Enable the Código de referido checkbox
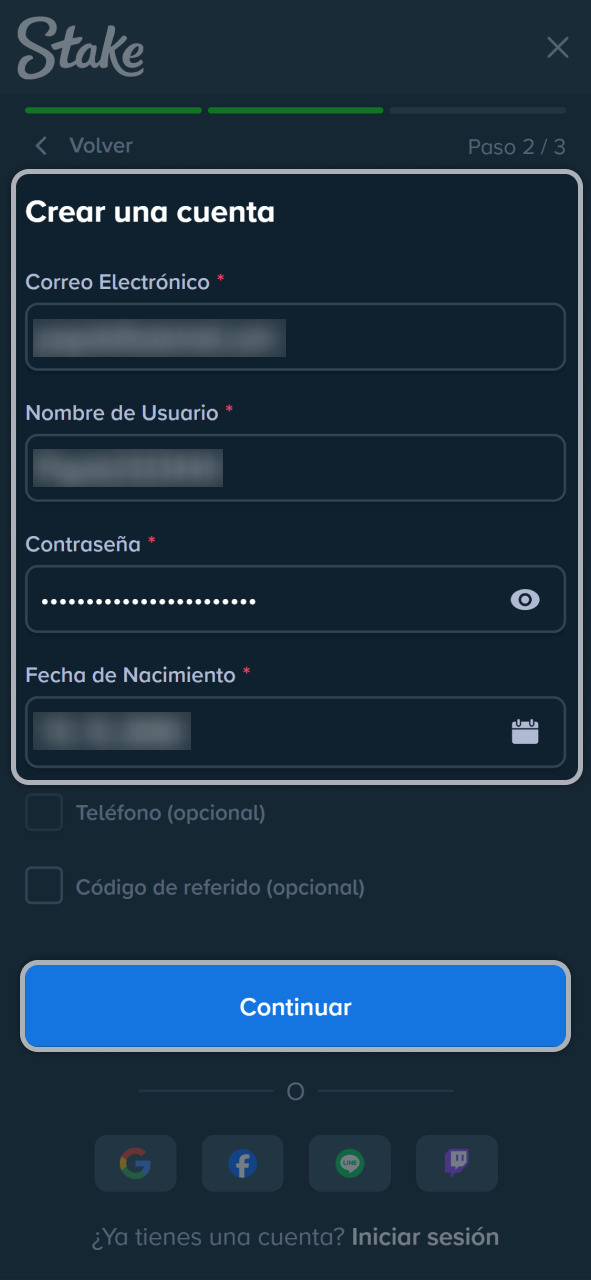This screenshot has height=1280, width=591. (x=43, y=887)
